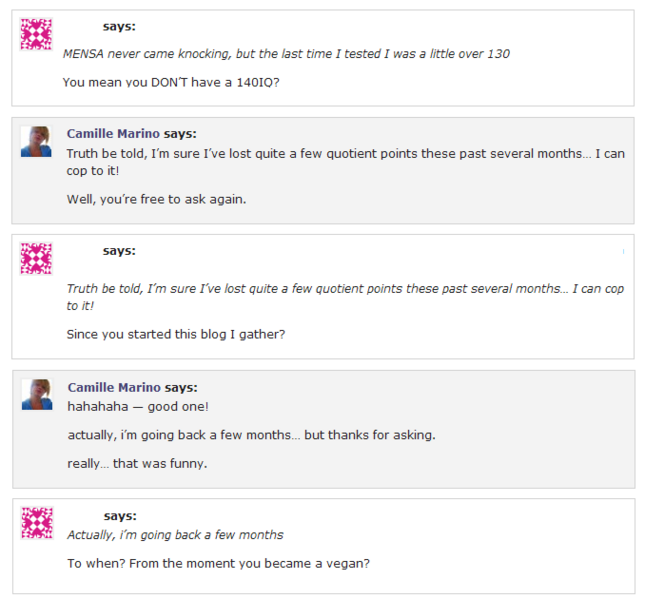Click the italic 'Truth be told' quote in the anonymous comment
The width and height of the screenshot is (645, 599).
(345, 297)
